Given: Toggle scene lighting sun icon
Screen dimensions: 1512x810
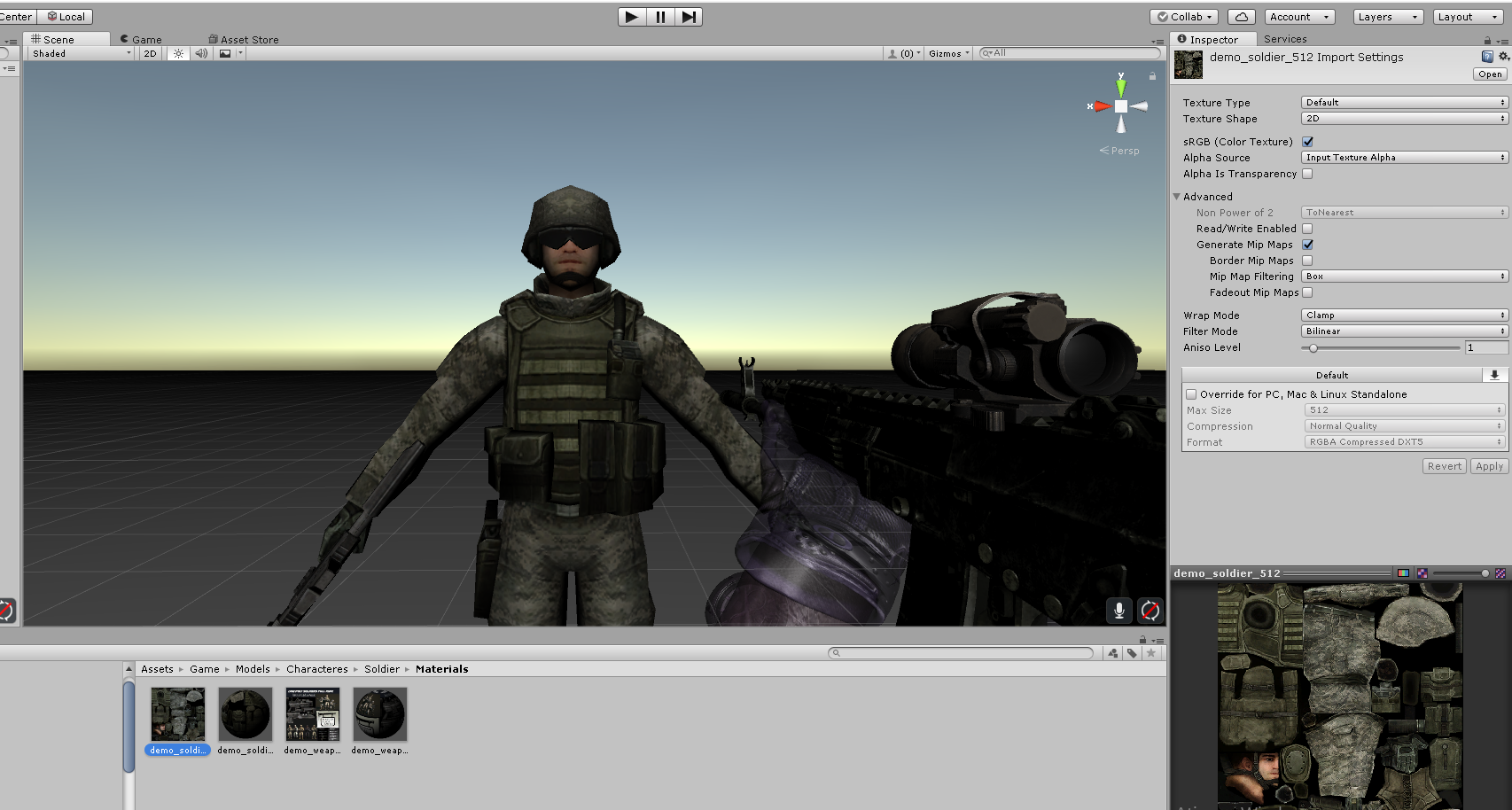Looking at the screenshot, I should [x=179, y=53].
